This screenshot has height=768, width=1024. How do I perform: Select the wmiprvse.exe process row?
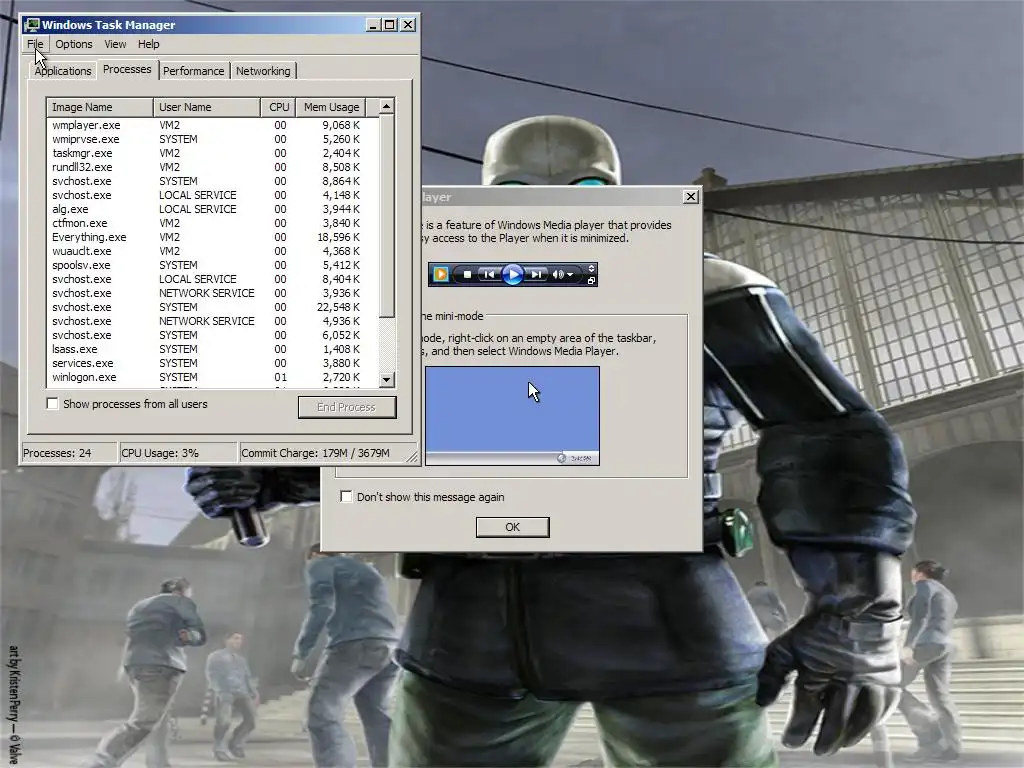[x=213, y=139]
